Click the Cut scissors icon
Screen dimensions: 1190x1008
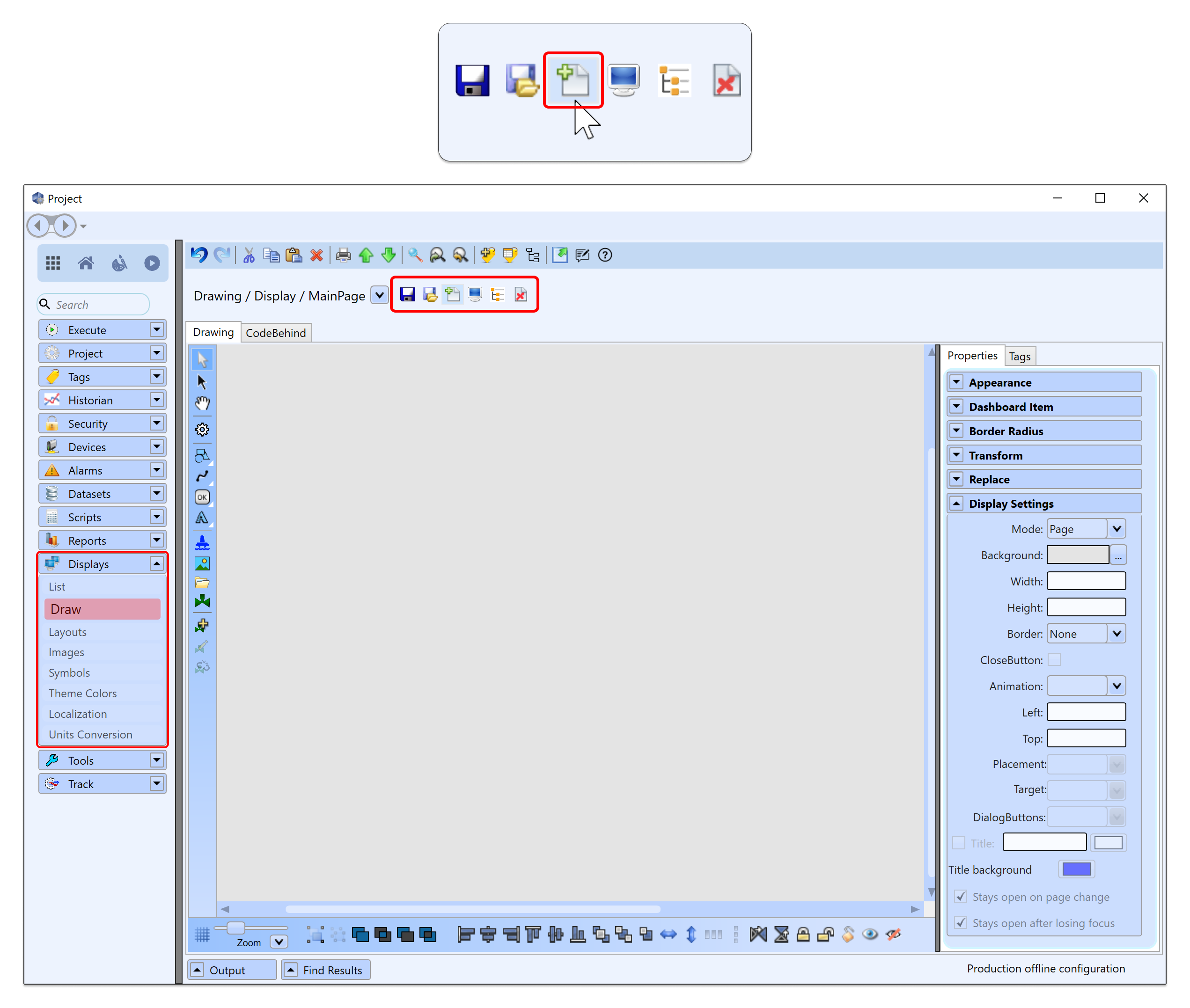[249, 255]
